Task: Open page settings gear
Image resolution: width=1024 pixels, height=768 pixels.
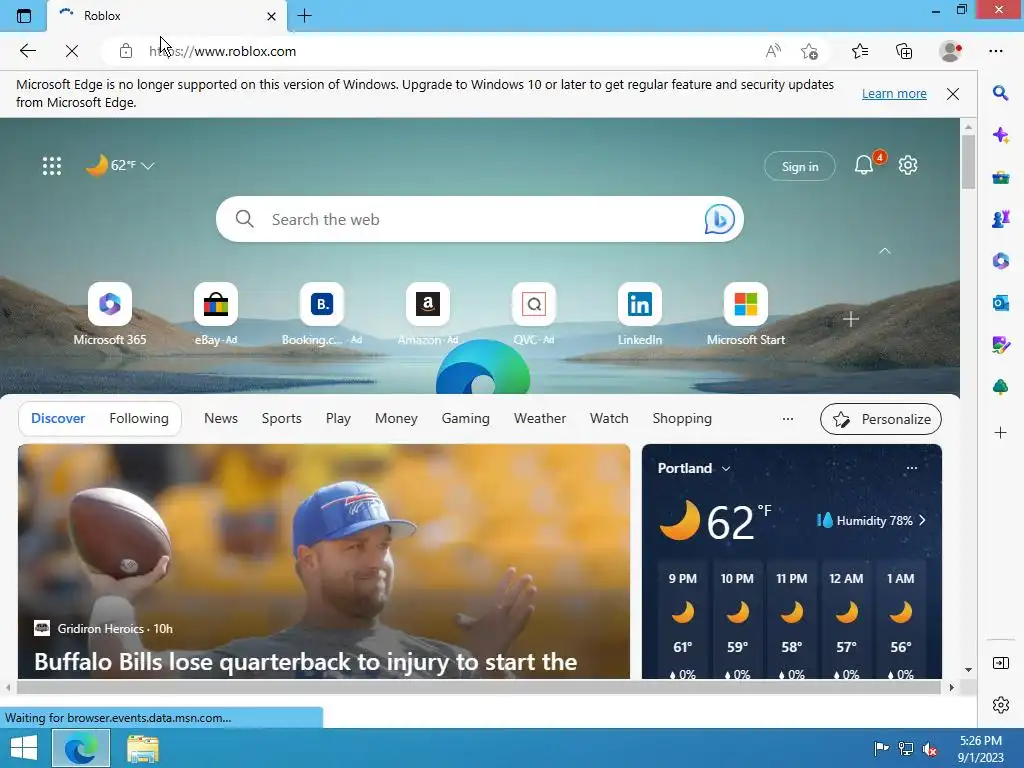Action: pyautogui.click(x=908, y=165)
